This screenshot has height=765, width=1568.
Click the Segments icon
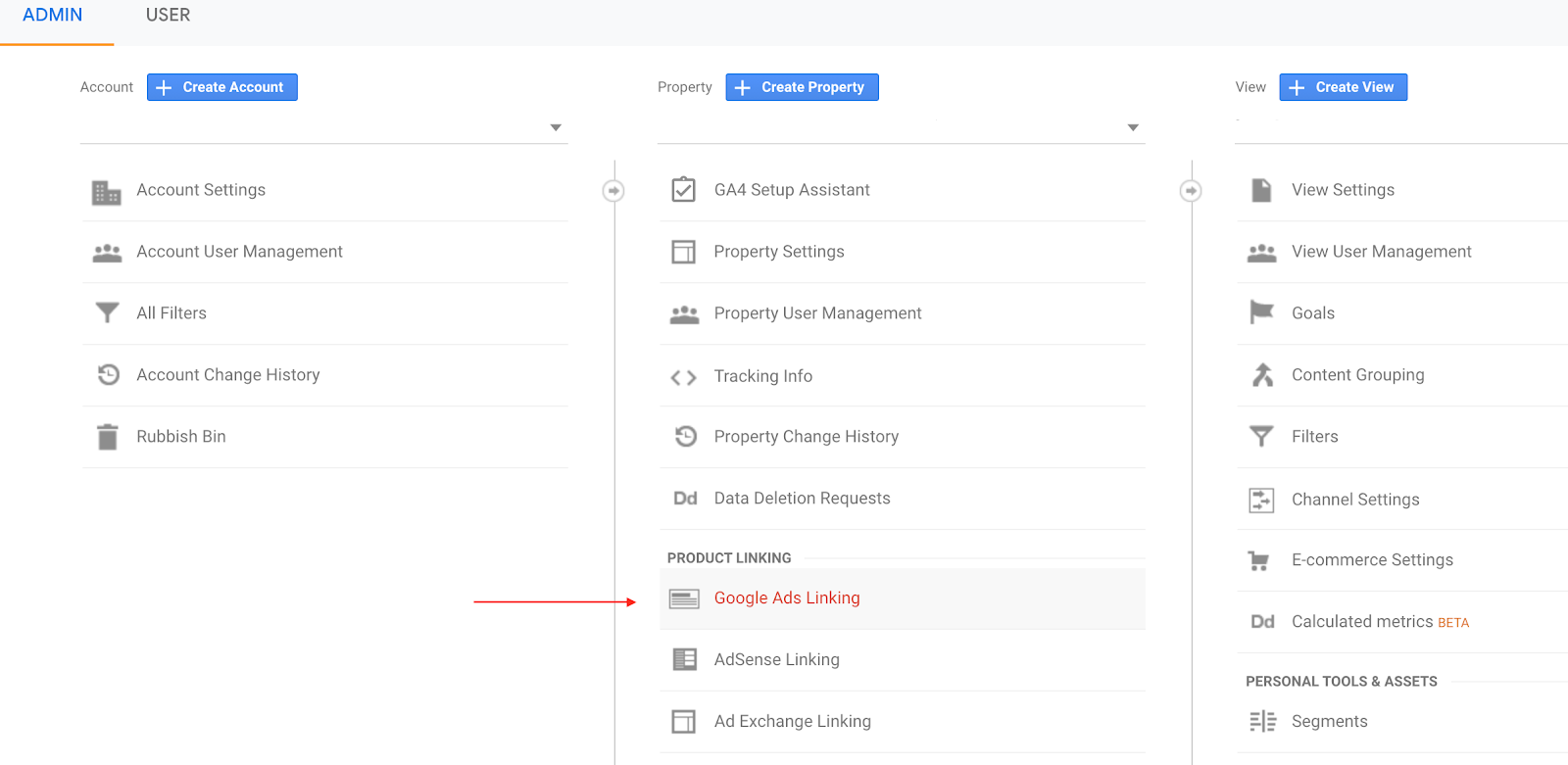coord(1262,721)
